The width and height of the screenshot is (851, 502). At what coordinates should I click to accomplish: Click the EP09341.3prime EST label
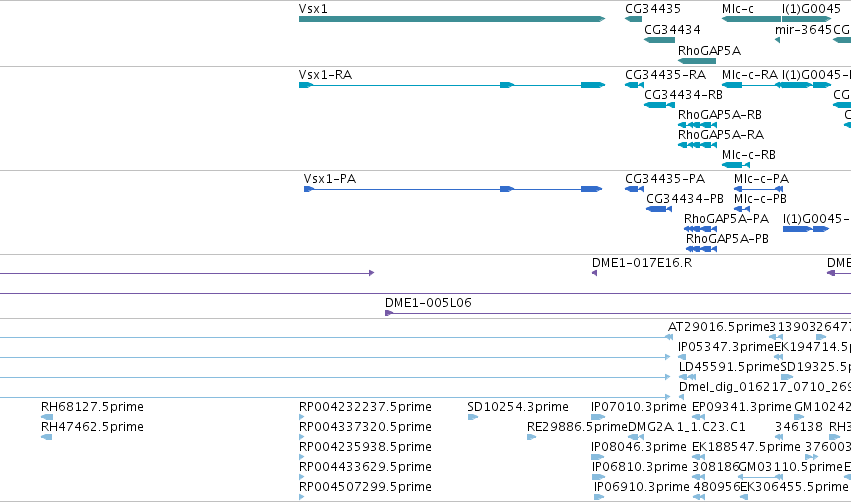[742, 406]
